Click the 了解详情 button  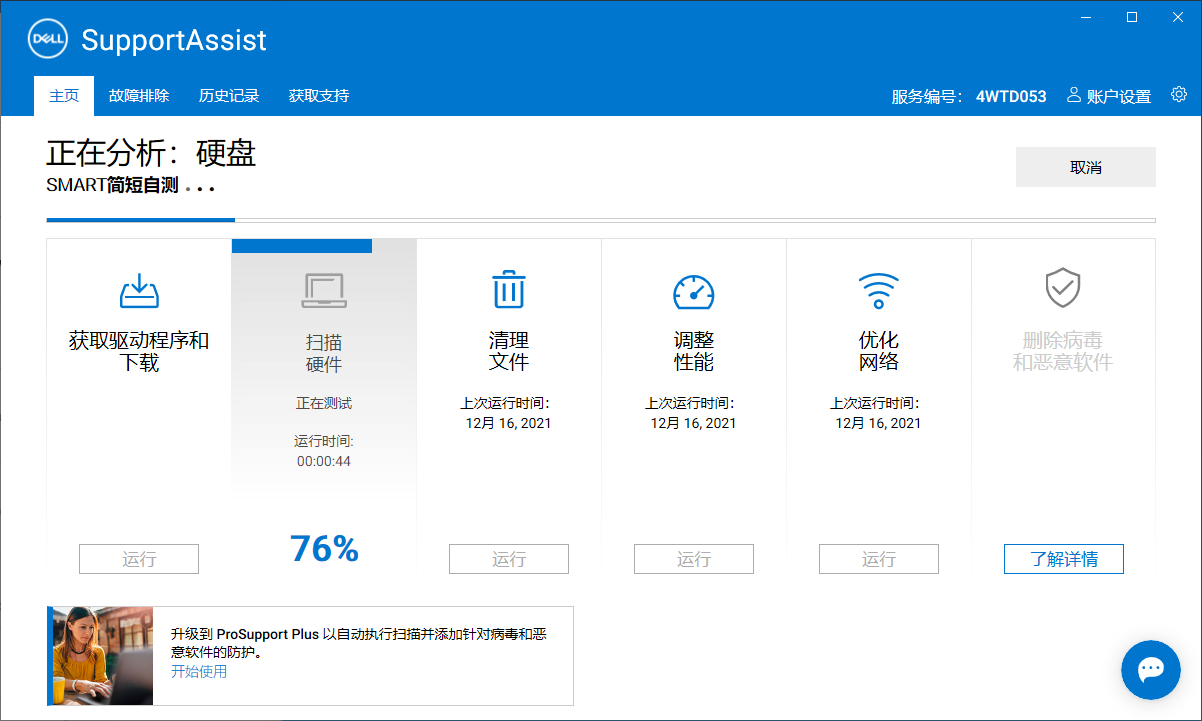tap(1064, 559)
